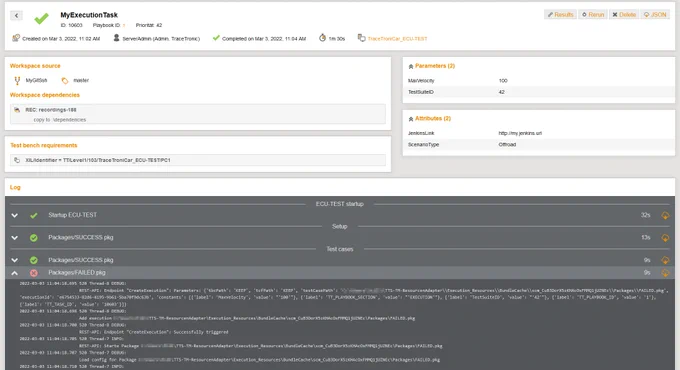Select the TestSuiteID parameter row
Viewport: 680px width, 370px height.
point(539,92)
